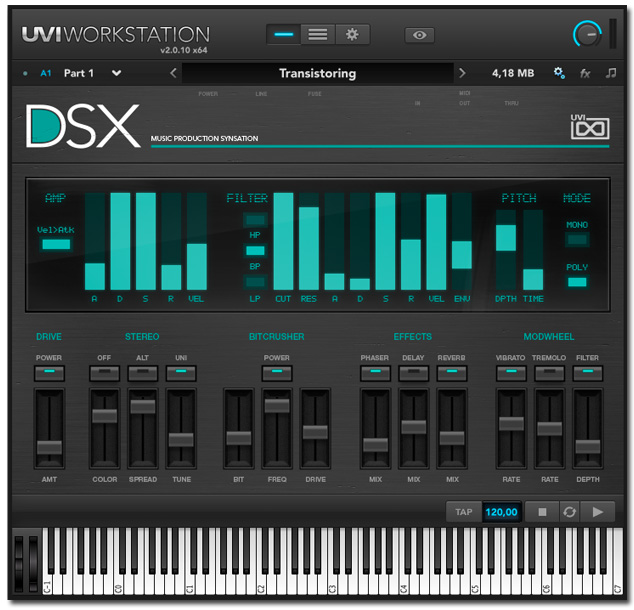The width and height of the screenshot is (634, 610).
Task: Select the A1 part label
Action: tap(46, 73)
